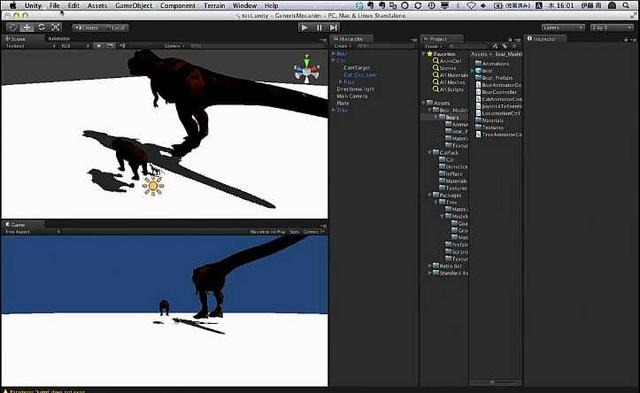640x393 pixels.
Task: Toggle scene lighting sun button
Action: 98,46
